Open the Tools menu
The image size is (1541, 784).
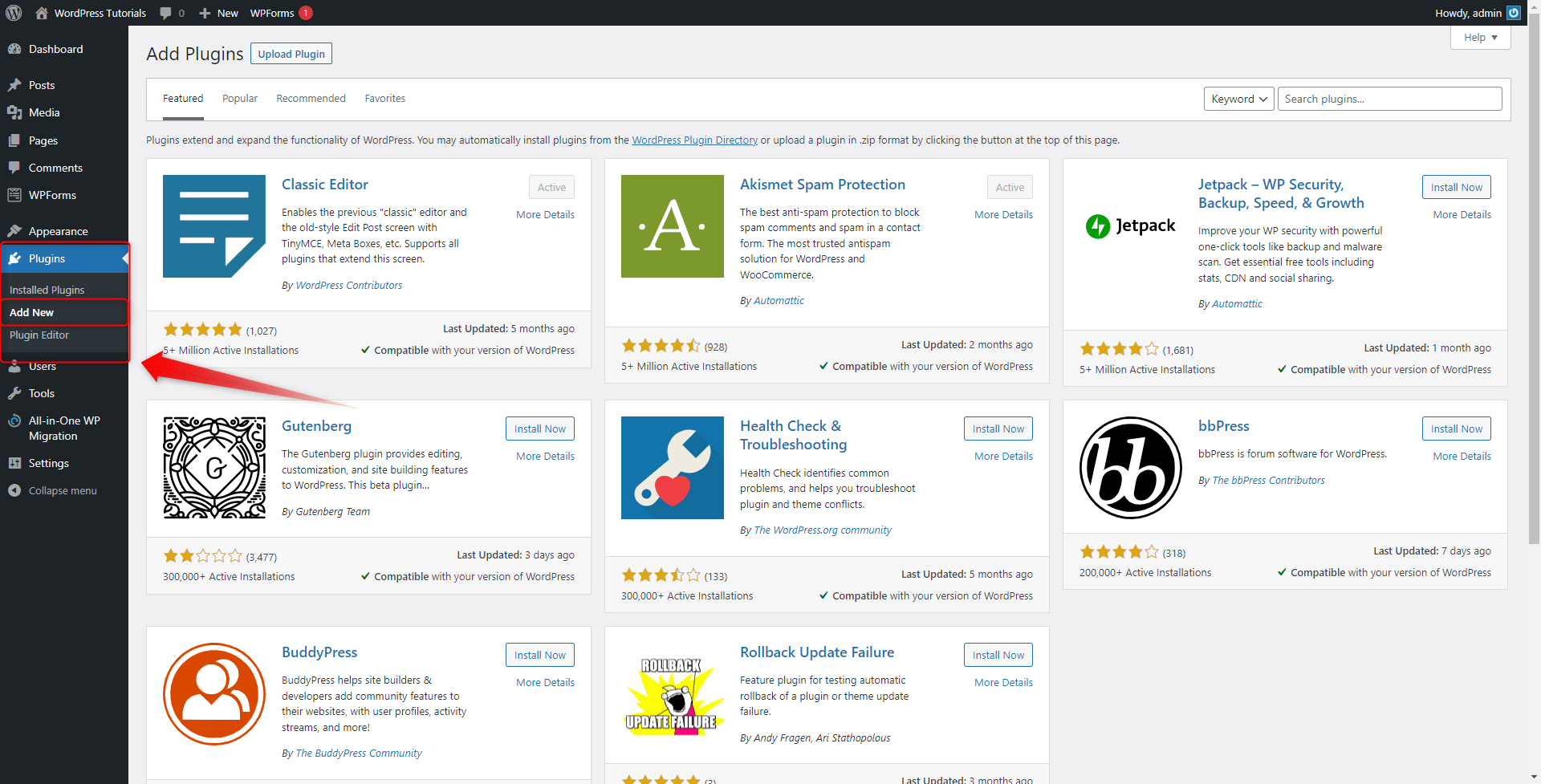tap(64, 393)
